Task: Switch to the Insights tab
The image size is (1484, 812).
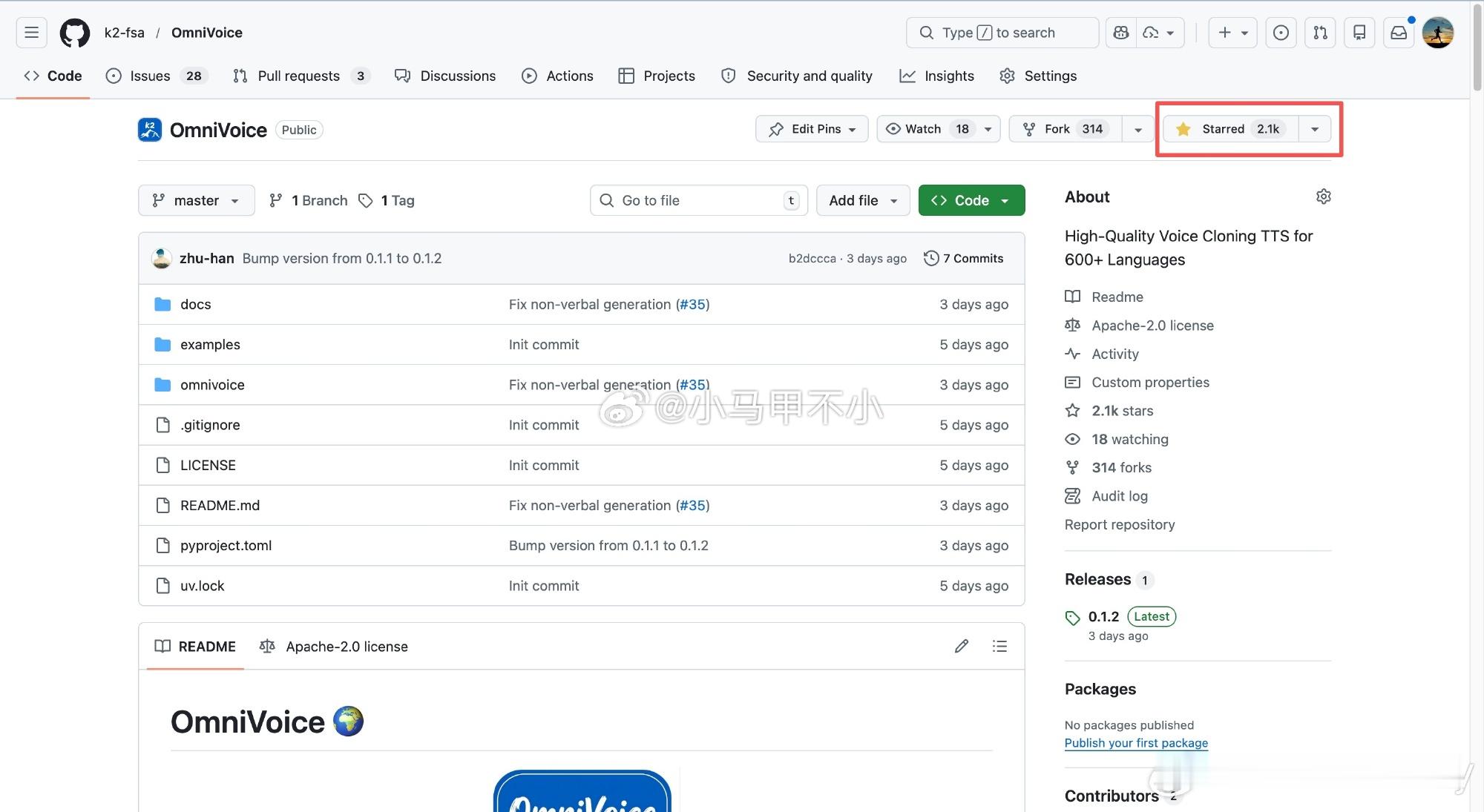Action: click(x=936, y=76)
